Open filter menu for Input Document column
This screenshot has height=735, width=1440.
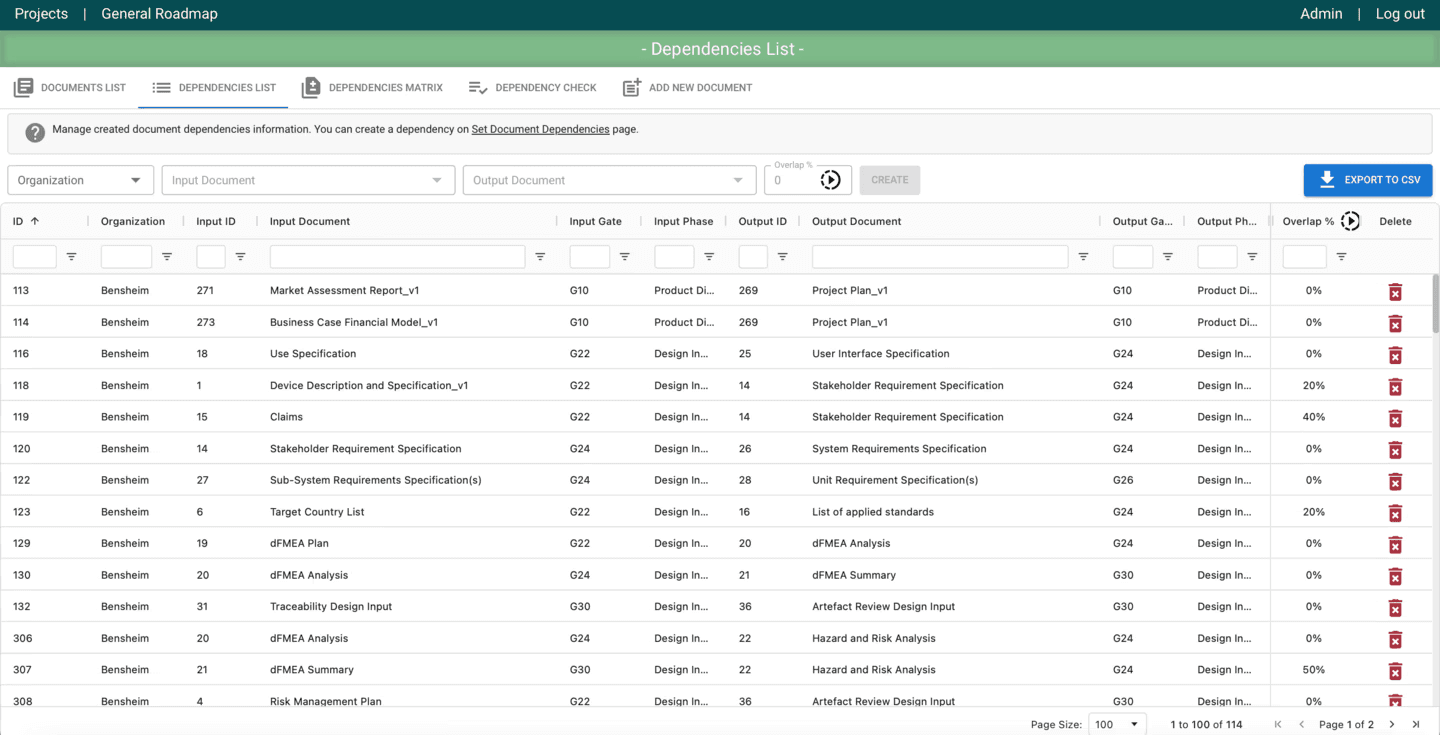[540, 257]
